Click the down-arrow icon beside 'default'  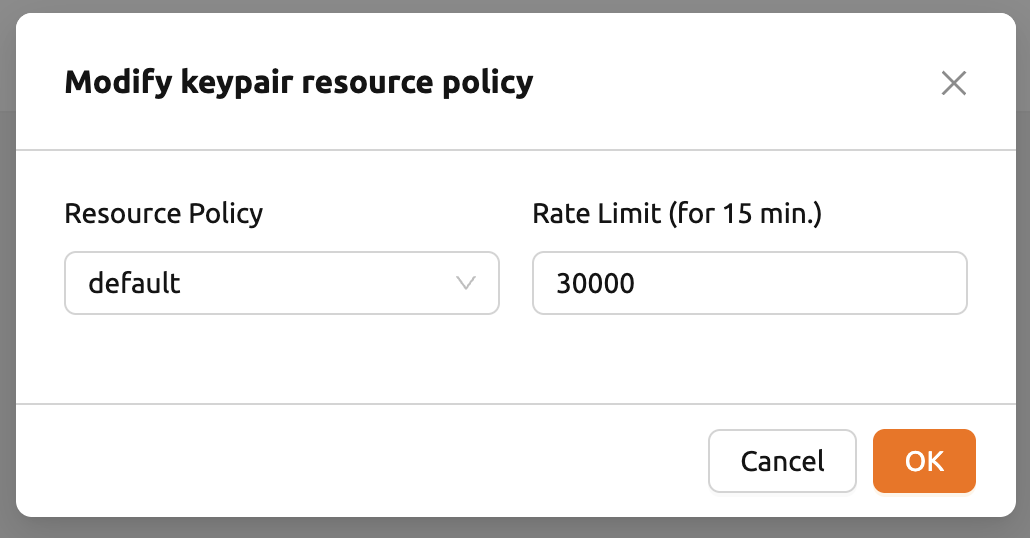[x=466, y=283]
